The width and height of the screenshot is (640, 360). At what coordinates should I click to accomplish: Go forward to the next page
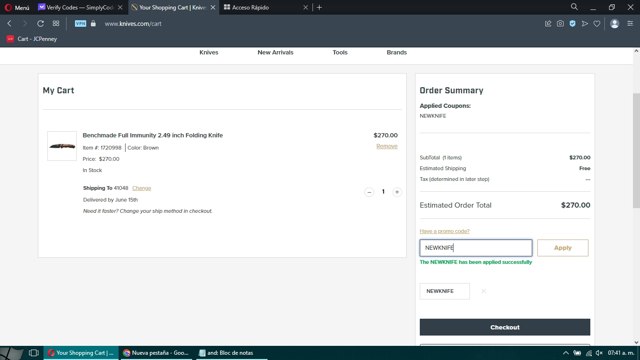[25, 24]
